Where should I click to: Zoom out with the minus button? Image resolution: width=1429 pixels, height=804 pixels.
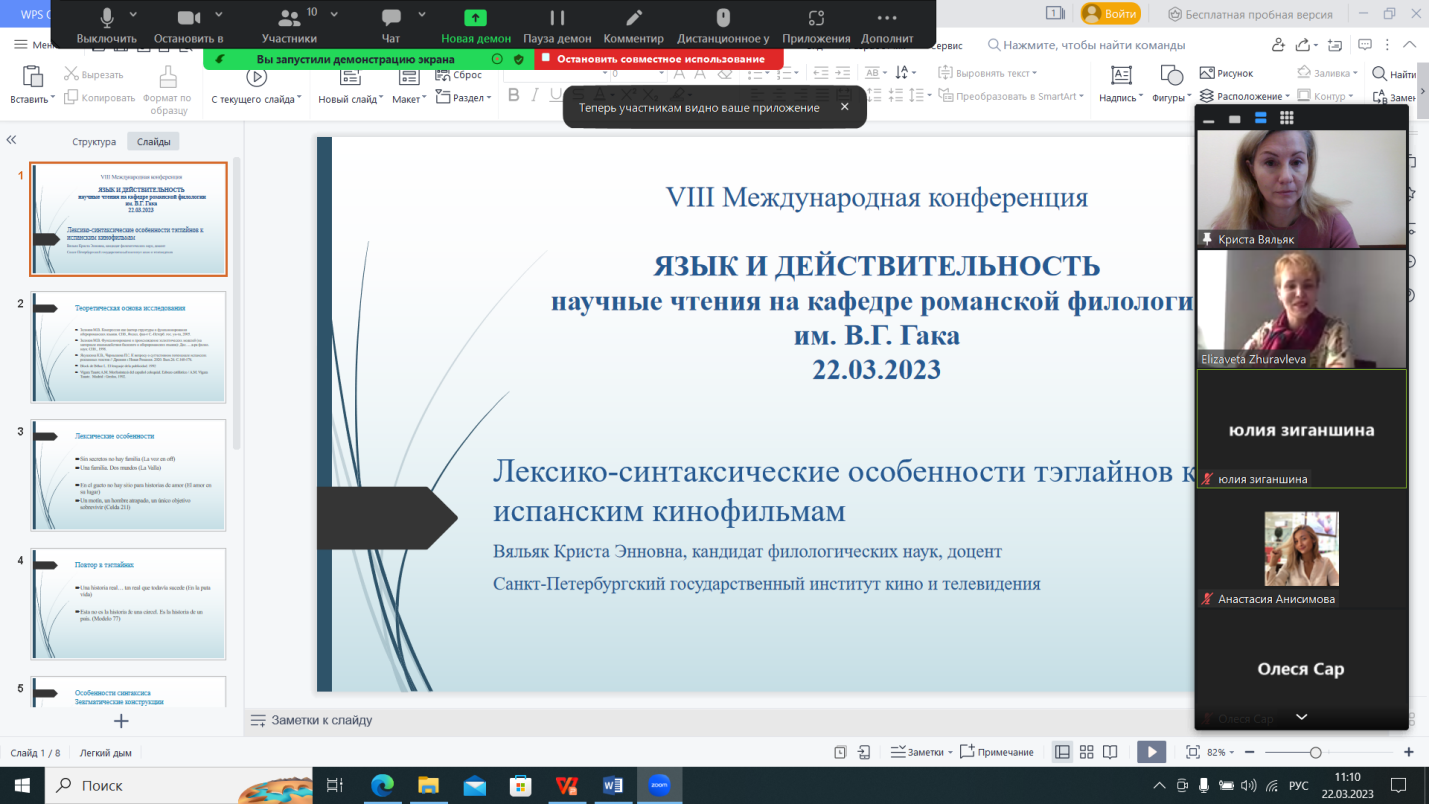click(1251, 752)
